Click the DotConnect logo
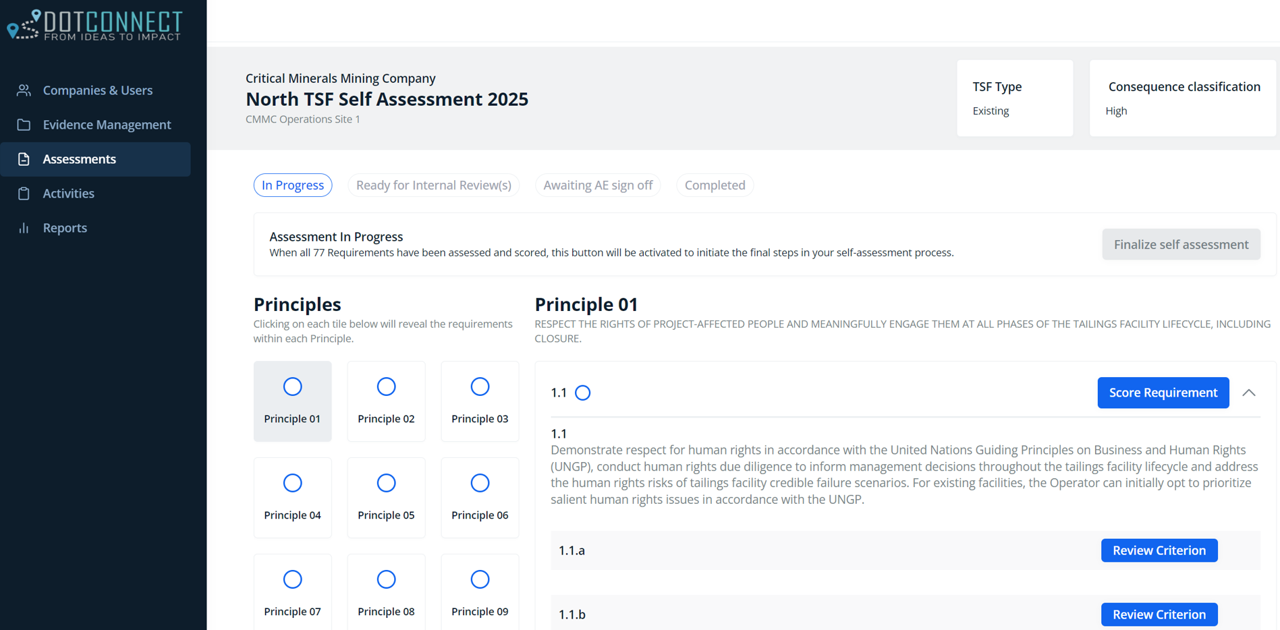The width and height of the screenshot is (1280, 630). (x=95, y=25)
